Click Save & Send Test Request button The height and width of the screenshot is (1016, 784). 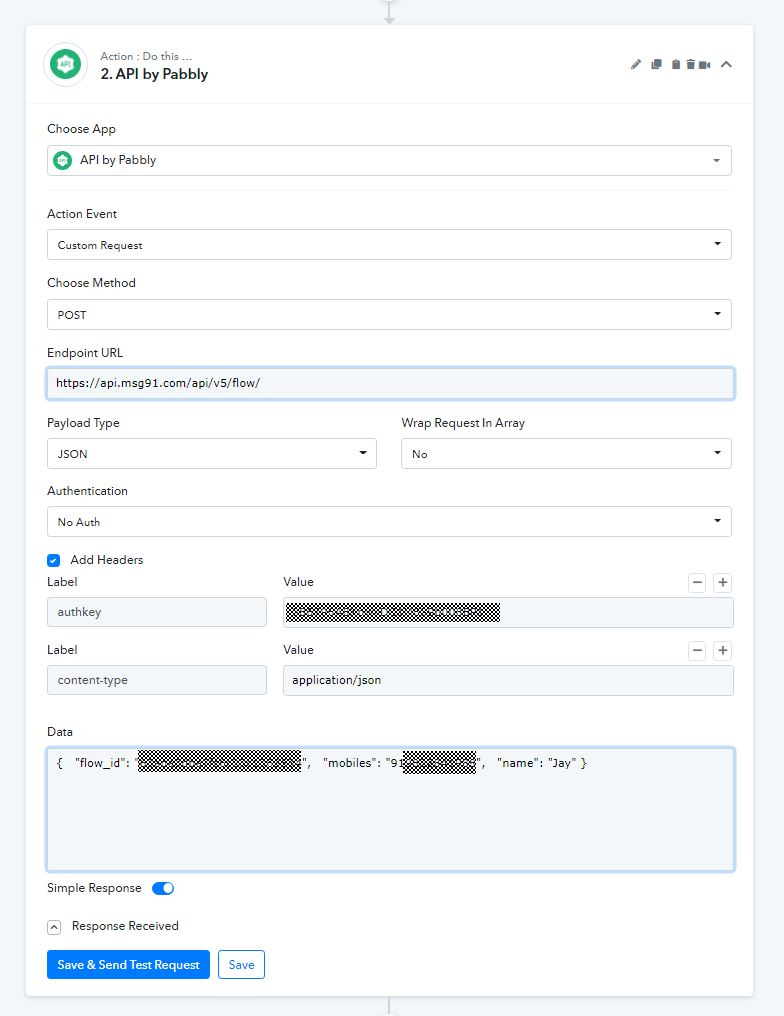pyautogui.click(x=128, y=964)
